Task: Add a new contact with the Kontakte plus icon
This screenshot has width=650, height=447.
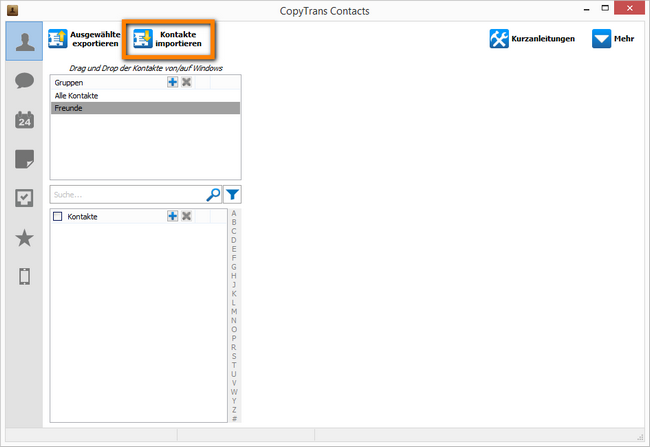Action: pyautogui.click(x=172, y=216)
